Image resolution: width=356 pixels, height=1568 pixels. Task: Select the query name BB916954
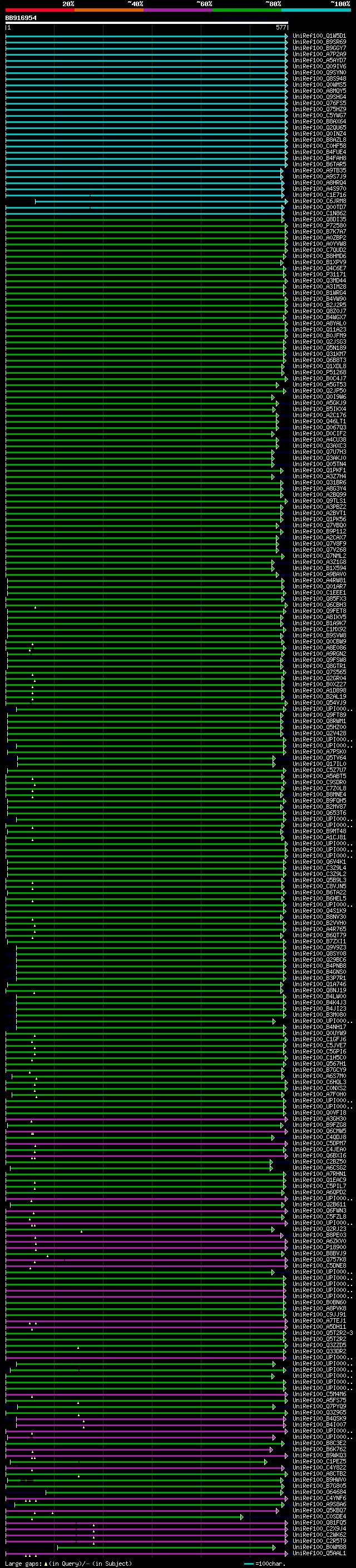click(21, 18)
